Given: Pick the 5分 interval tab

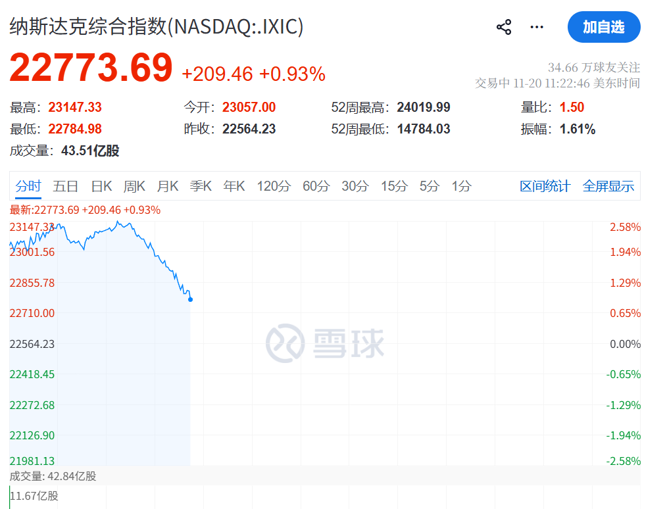Looking at the screenshot, I should pyautogui.click(x=429, y=186).
